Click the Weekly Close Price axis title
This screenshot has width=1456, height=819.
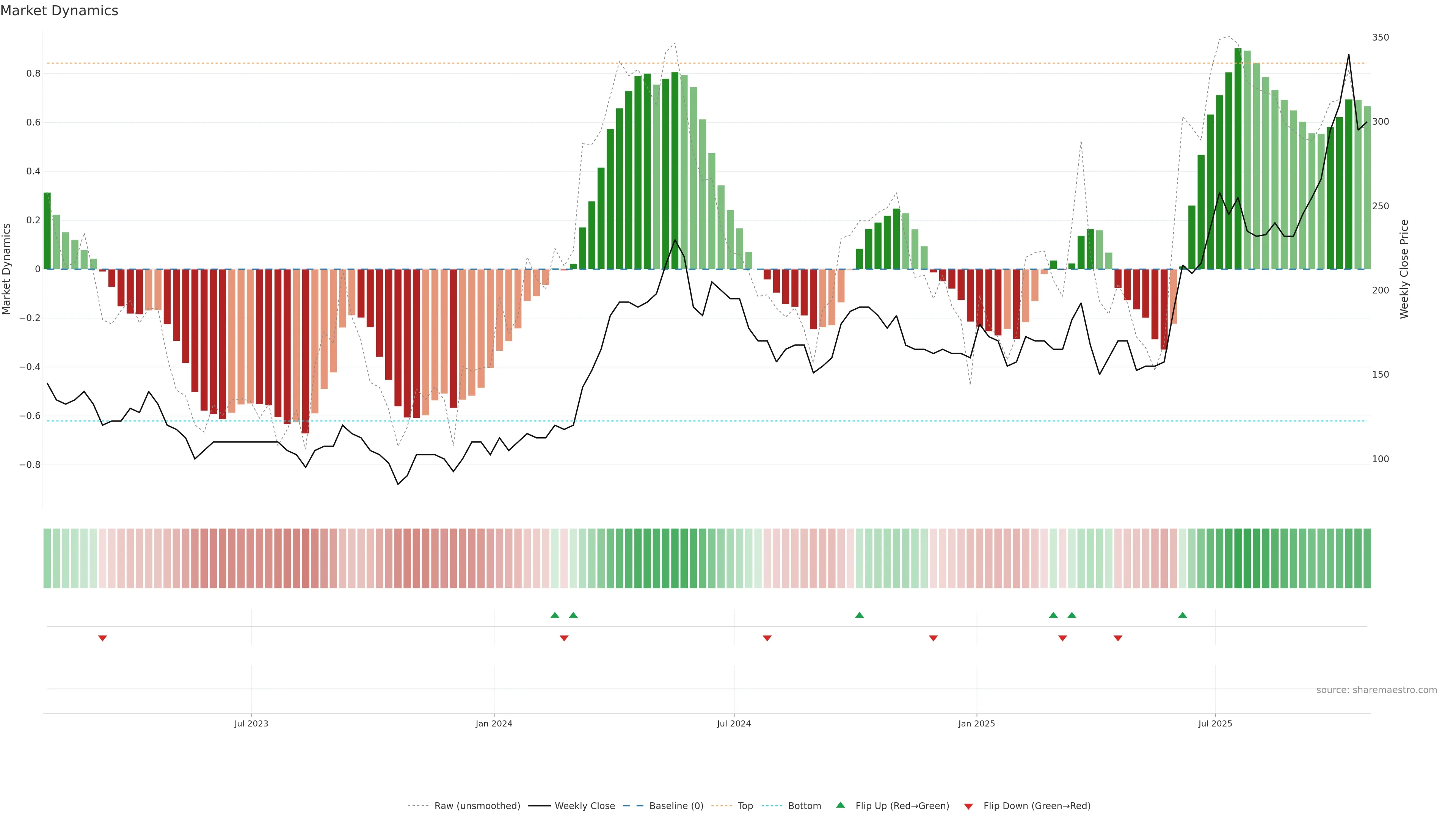[x=1404, y=269]
